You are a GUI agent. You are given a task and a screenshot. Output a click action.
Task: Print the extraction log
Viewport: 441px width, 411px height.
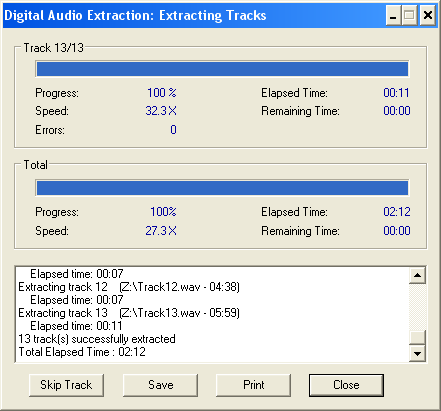point(254,385)
